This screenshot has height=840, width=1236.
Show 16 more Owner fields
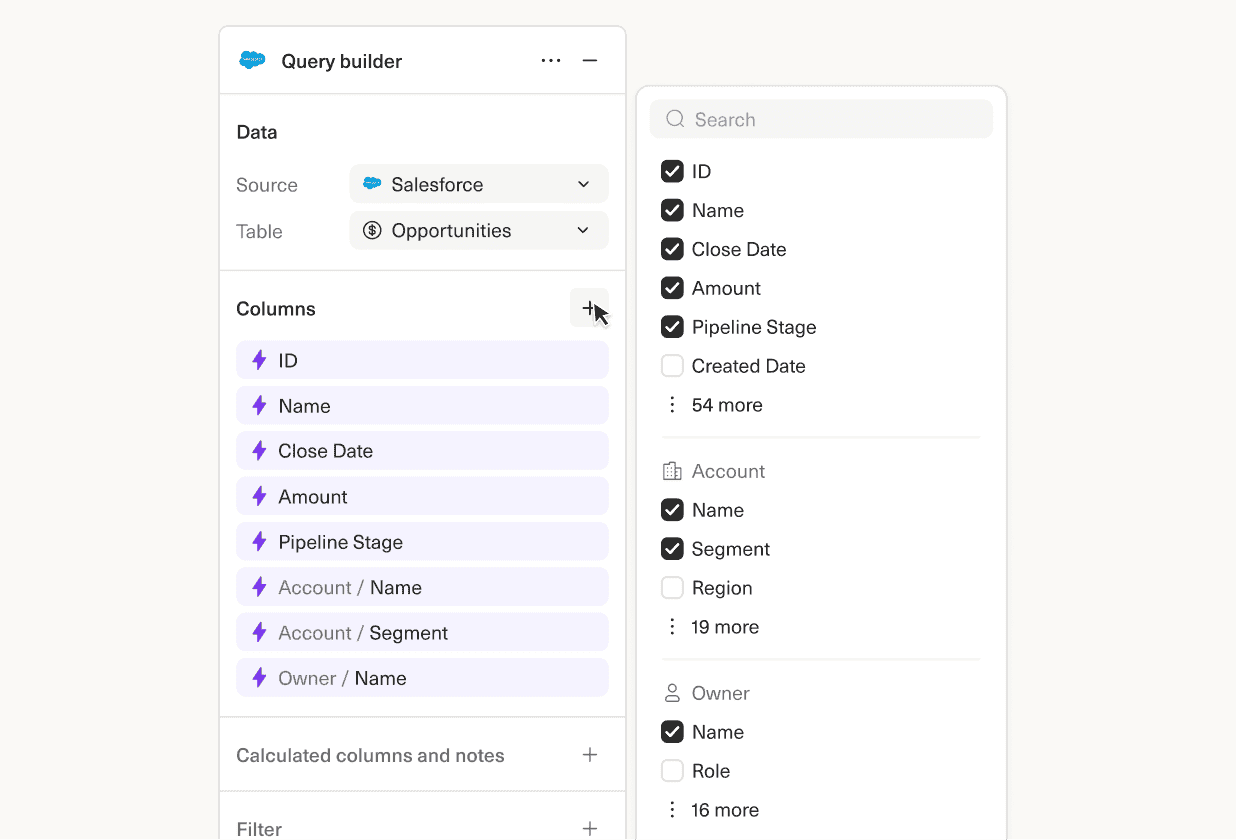coord(724,810)
